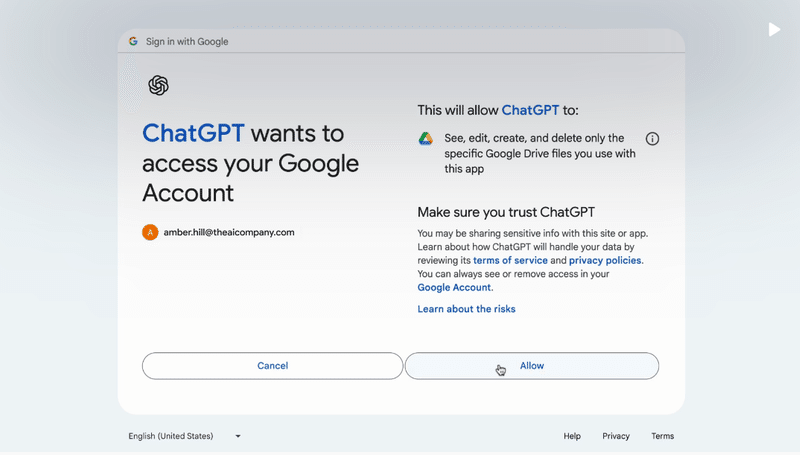Click the Google G logo in header
The image size is (800, 455).
pyautogui.click(x=133, y=41)
